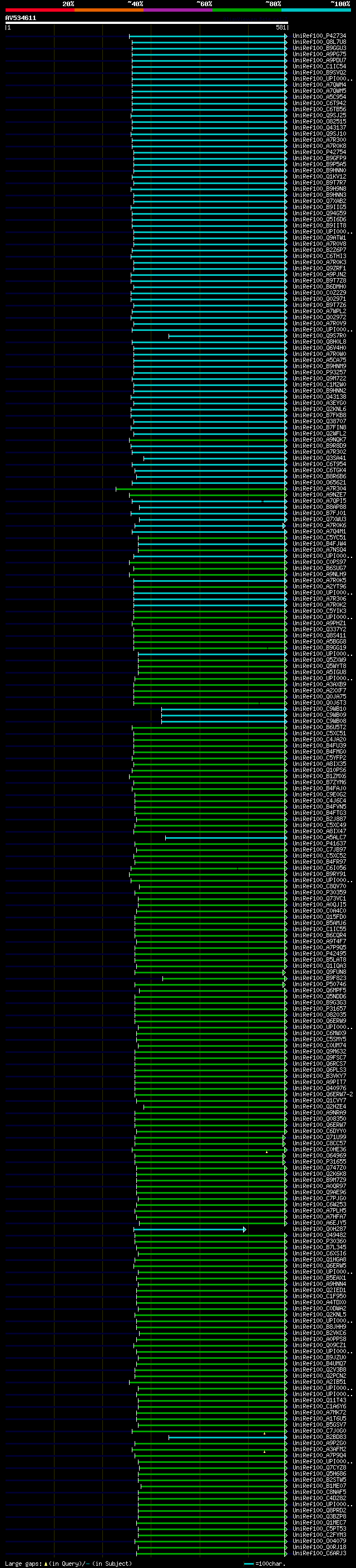Click hit label UniRef100_C1IC54
The width and height of the screenshot is (356, 1568).
pyautogui.click(x=319, y=66)
